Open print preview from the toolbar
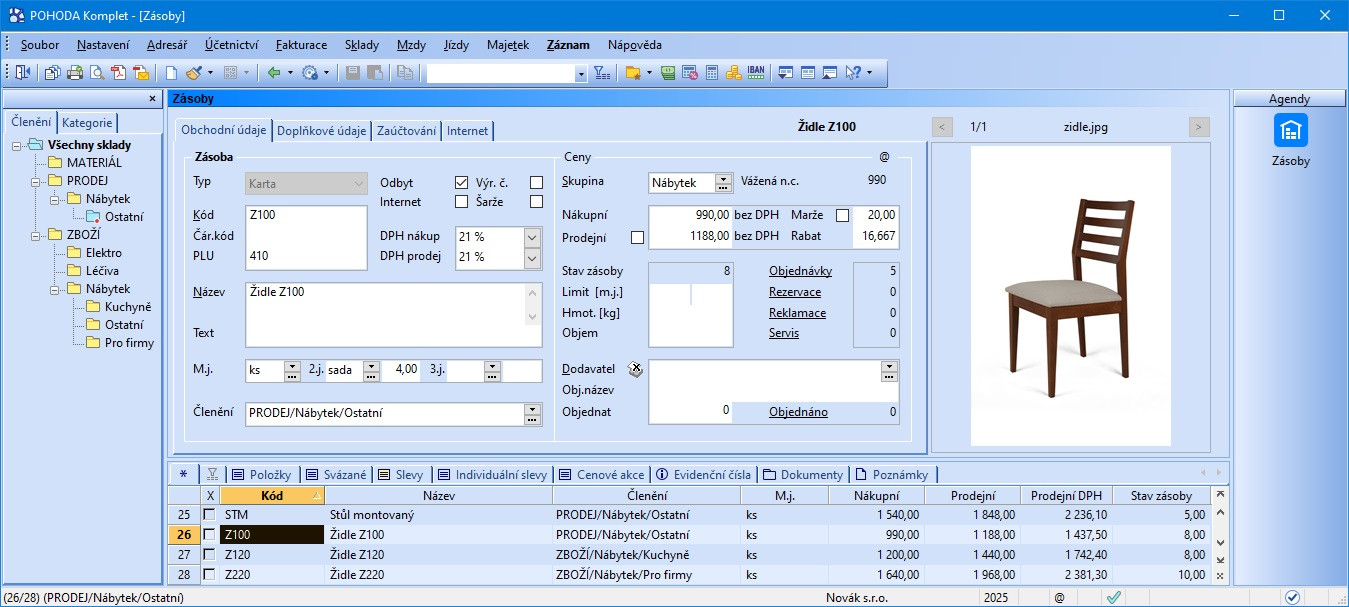The height and width of the screenshot is (607, 1349). click(97, 73)
